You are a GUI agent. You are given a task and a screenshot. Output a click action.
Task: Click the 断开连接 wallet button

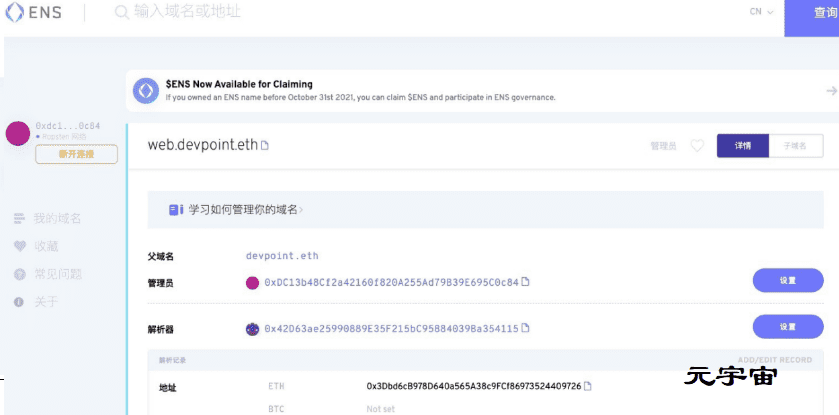tap(76, 154)
